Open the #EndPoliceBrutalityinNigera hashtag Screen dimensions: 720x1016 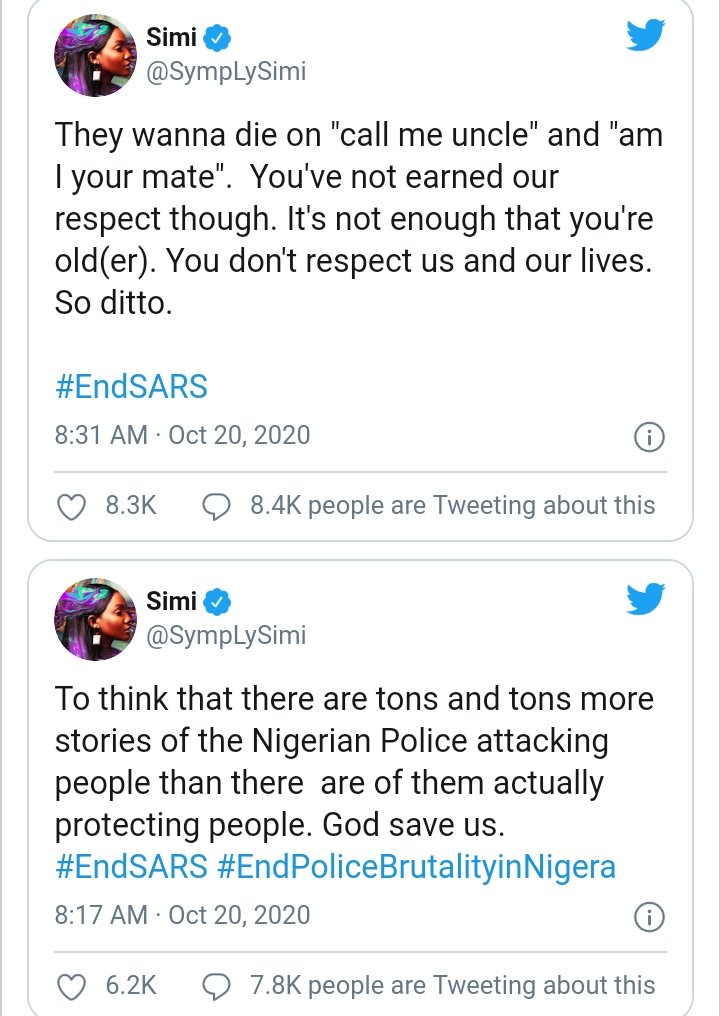point(416,866)
